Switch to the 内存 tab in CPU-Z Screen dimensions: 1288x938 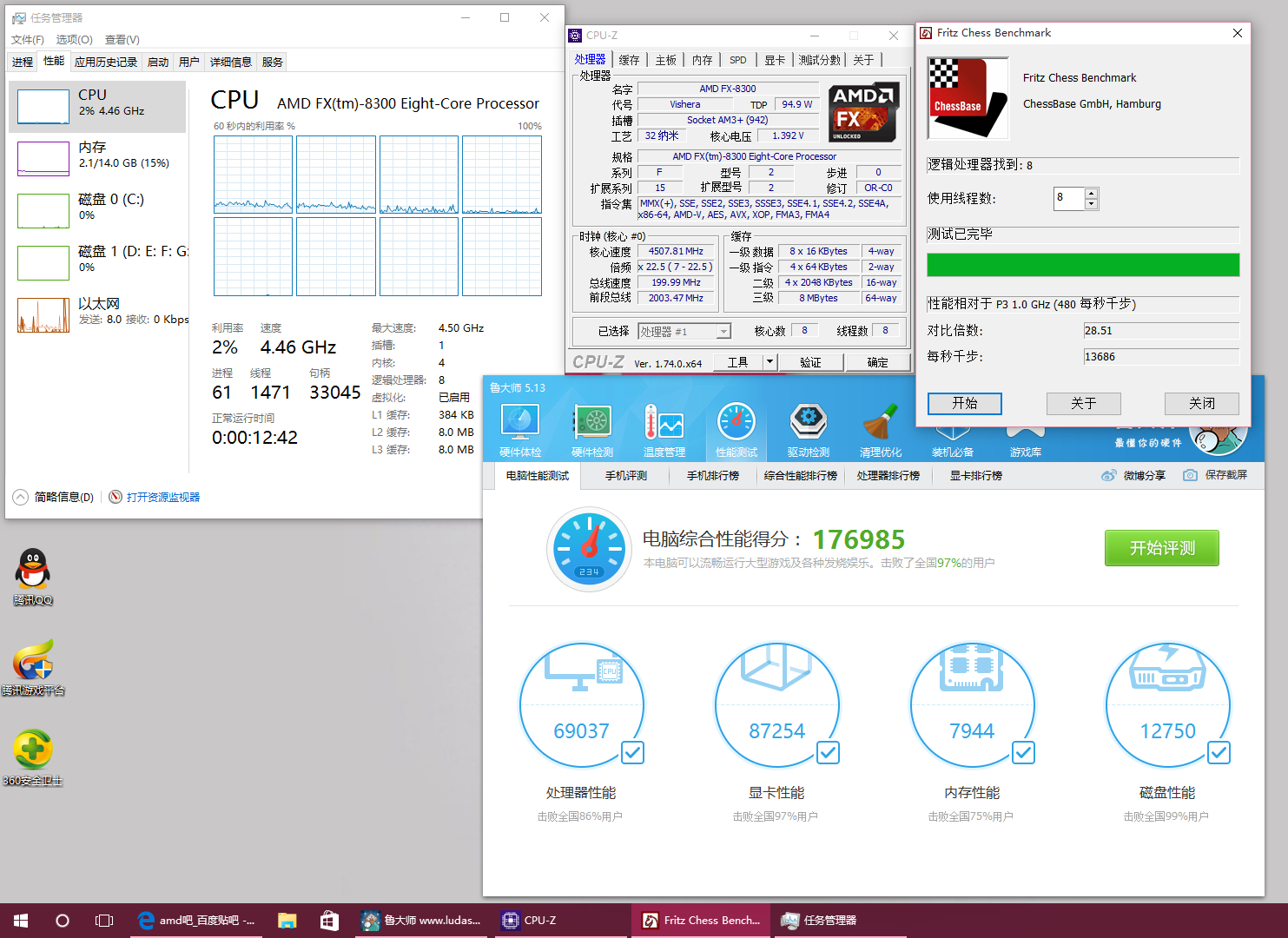(x=703, y=60)
